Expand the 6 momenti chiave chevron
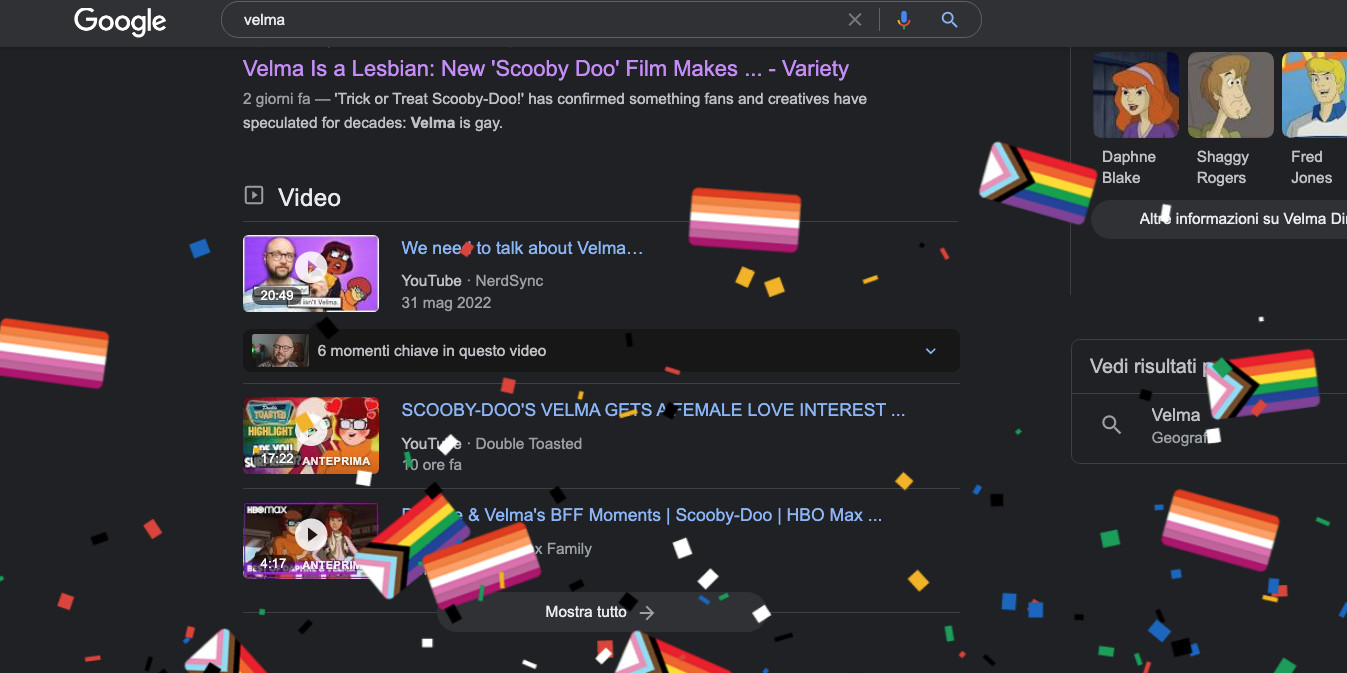 tap(930, 351)
